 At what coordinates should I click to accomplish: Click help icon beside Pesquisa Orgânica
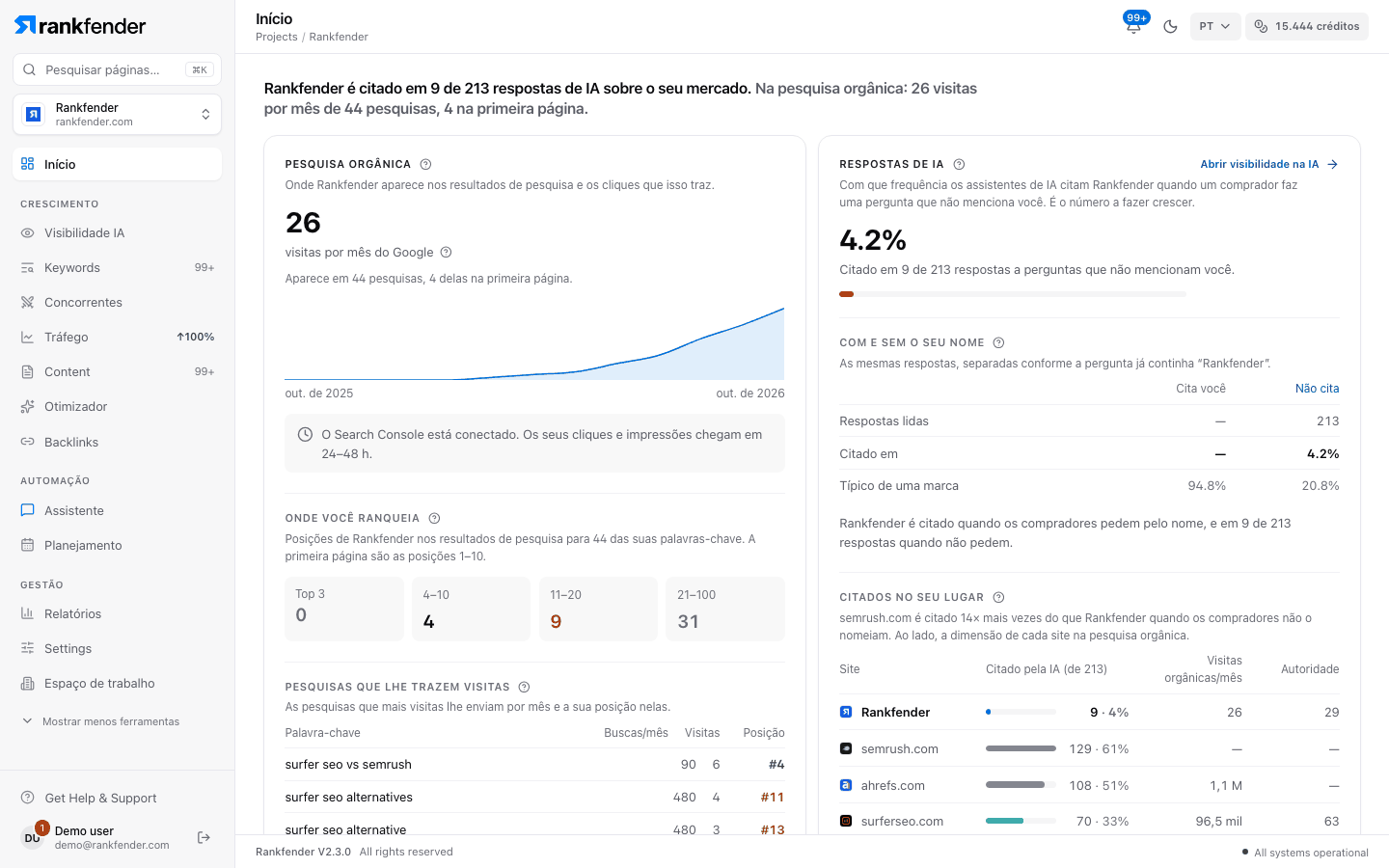pos(425,164)
